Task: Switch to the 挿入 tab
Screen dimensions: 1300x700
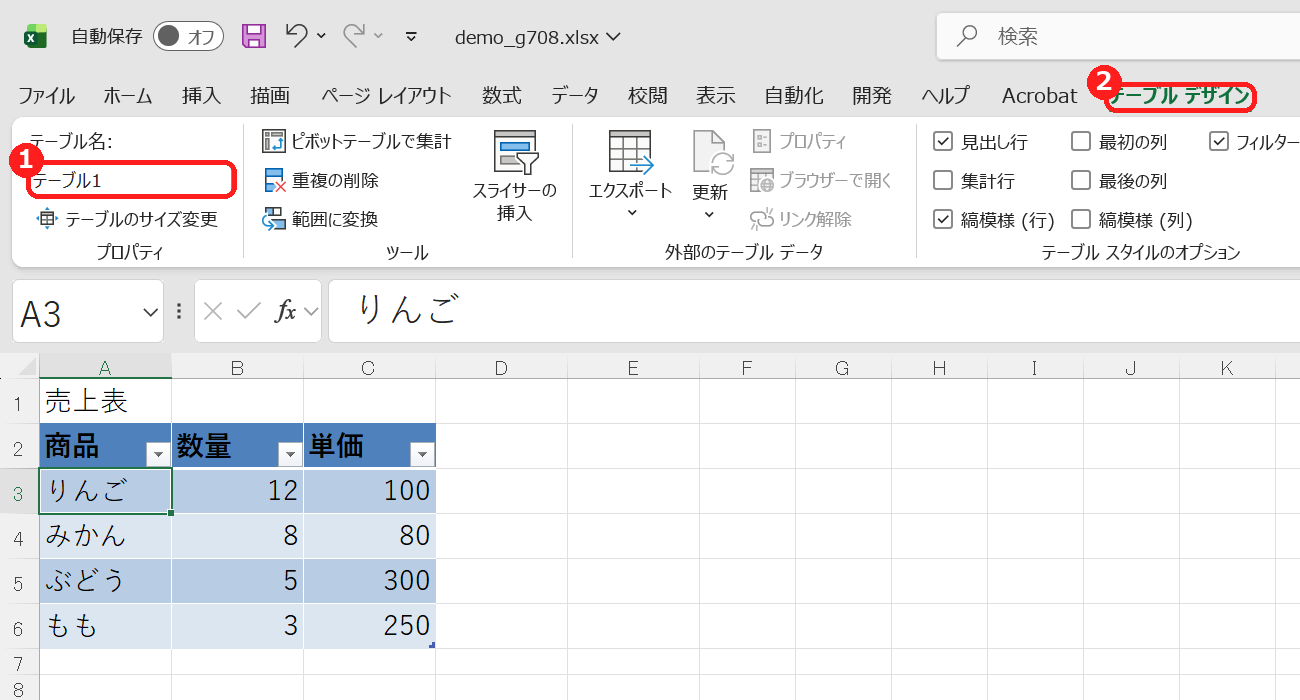Action: tap(201, 96)
